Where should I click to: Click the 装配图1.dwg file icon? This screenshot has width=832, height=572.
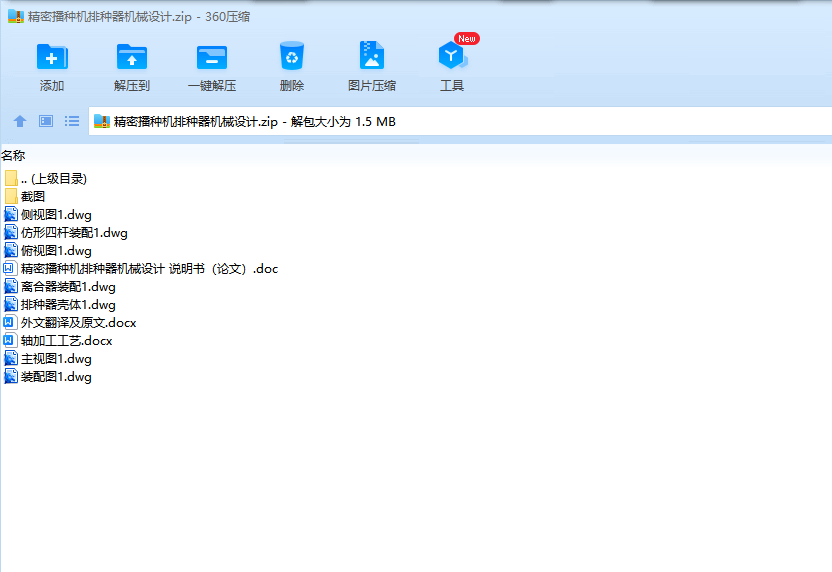[11, 377]
